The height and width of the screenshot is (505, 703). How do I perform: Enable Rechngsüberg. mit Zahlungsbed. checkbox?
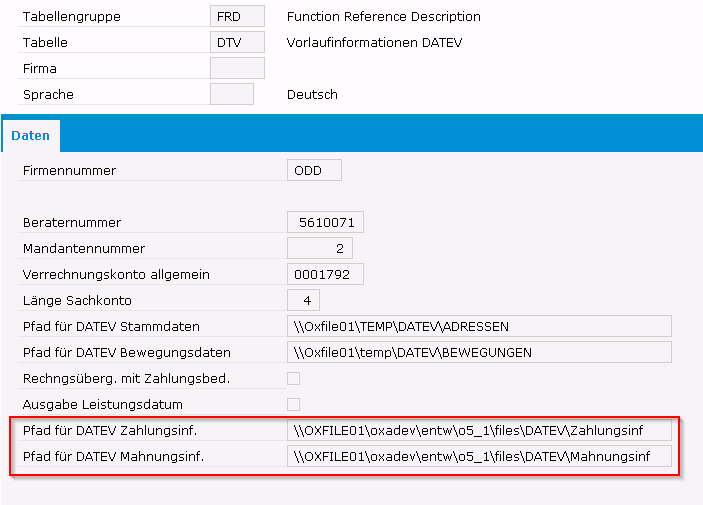[294, 379]
